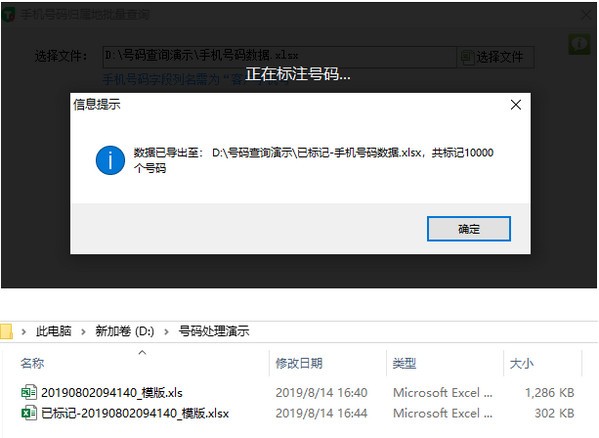Open file 20190802094140_模版.xls
Screen dimensions: 599x438
click(112, 393)
